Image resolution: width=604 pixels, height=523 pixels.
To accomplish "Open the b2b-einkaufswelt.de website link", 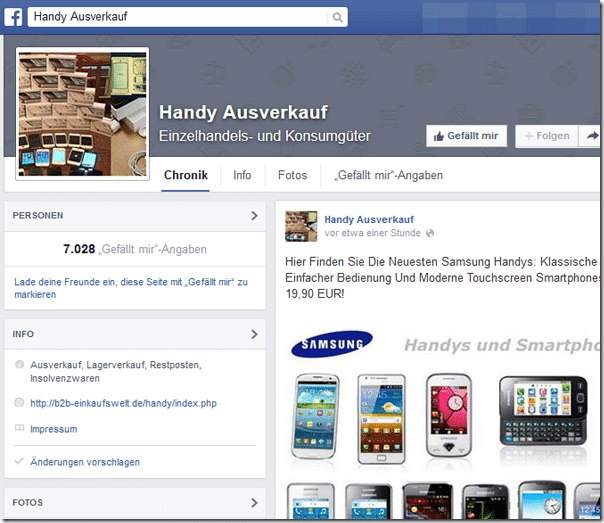I will point(123,403).
